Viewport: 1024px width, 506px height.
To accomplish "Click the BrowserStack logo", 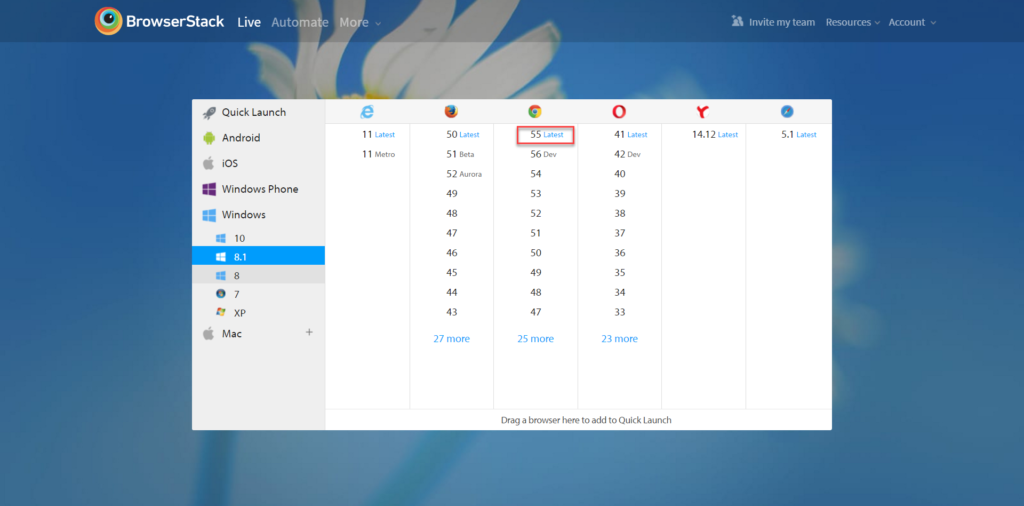I will 159,22.
